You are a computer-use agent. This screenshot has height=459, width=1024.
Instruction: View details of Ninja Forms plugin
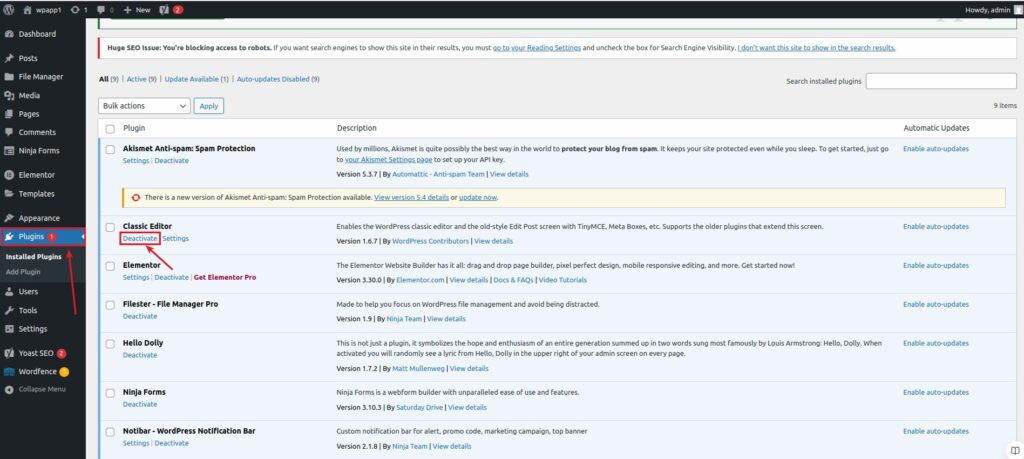click(467, 407)
